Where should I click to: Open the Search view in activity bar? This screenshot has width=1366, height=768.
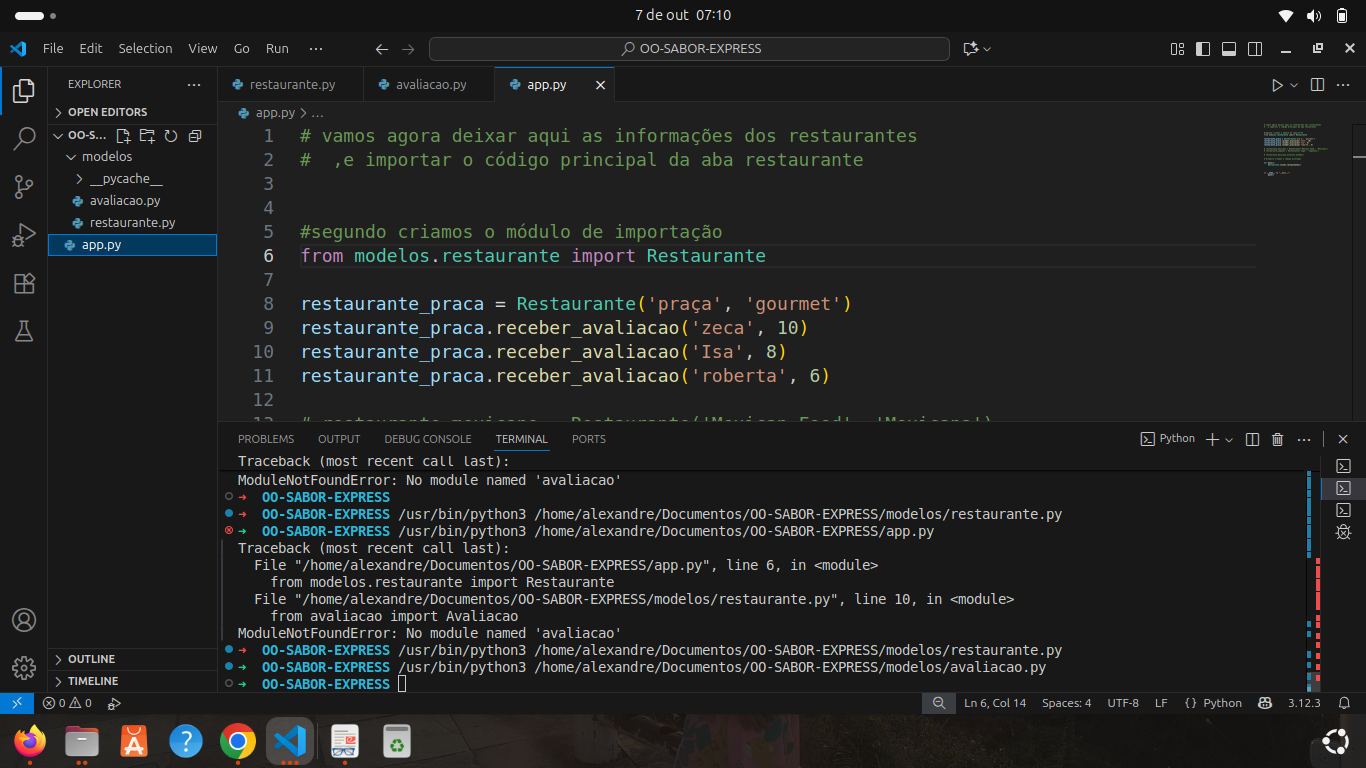pyautogui.click(x=24, y=139)
